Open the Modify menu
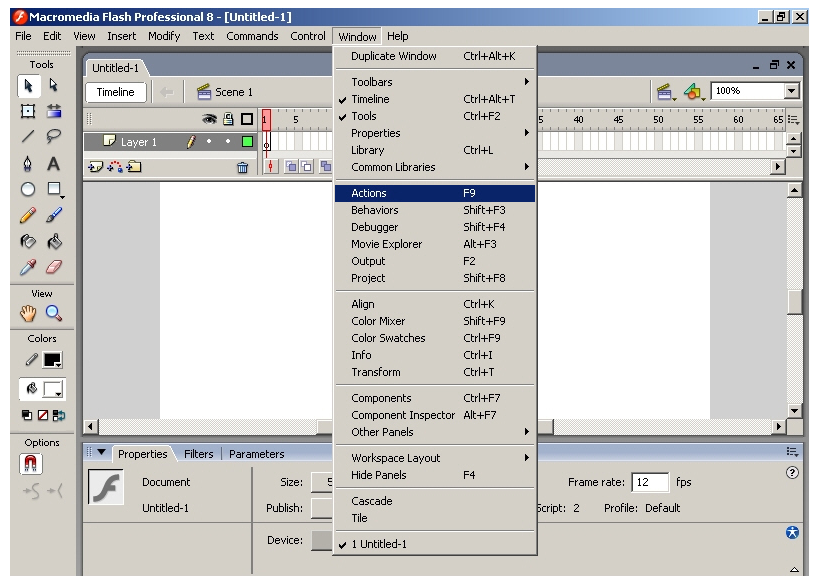This screenshot has width=818, height=584. [164, 36]
